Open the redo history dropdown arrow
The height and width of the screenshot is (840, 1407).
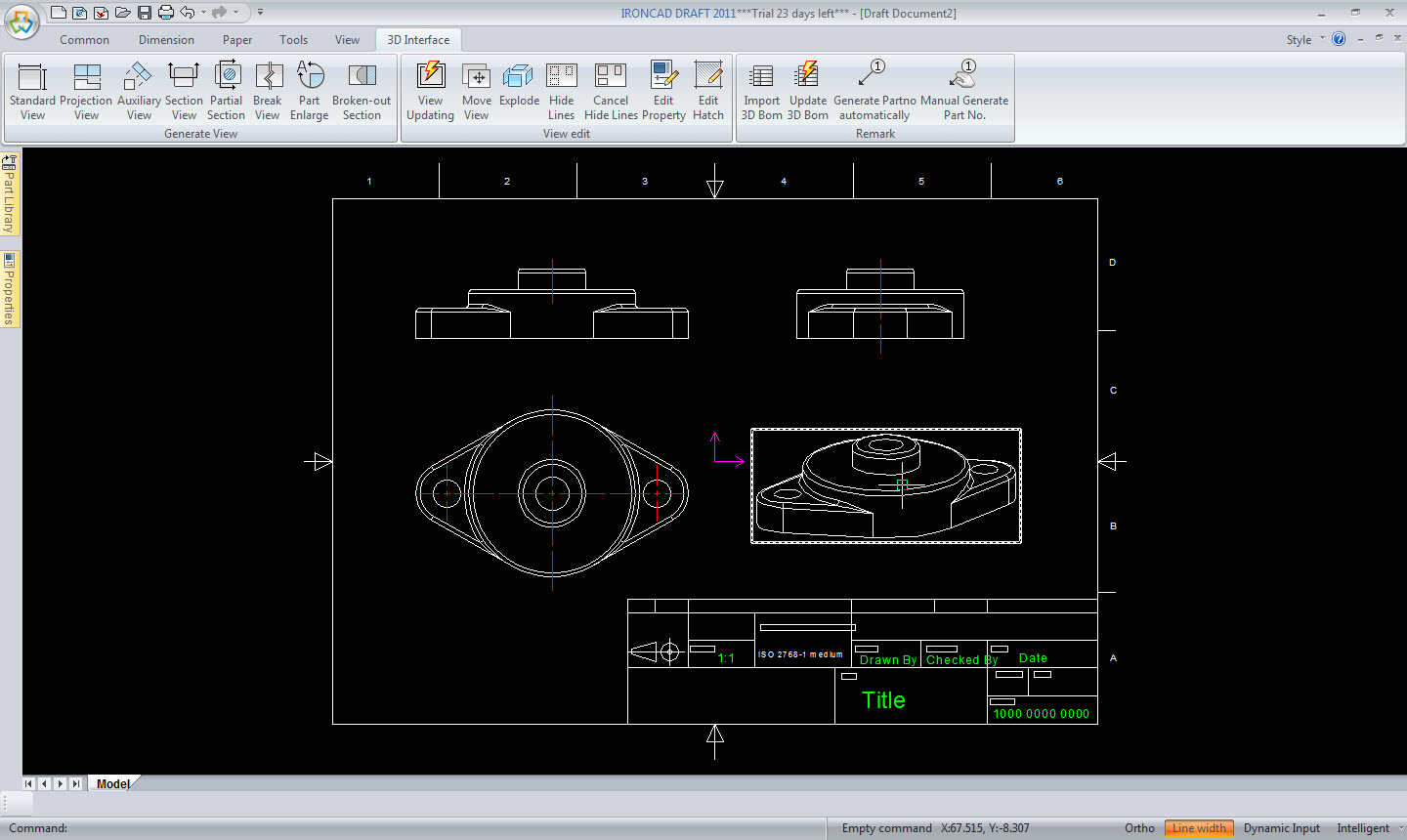235,13
